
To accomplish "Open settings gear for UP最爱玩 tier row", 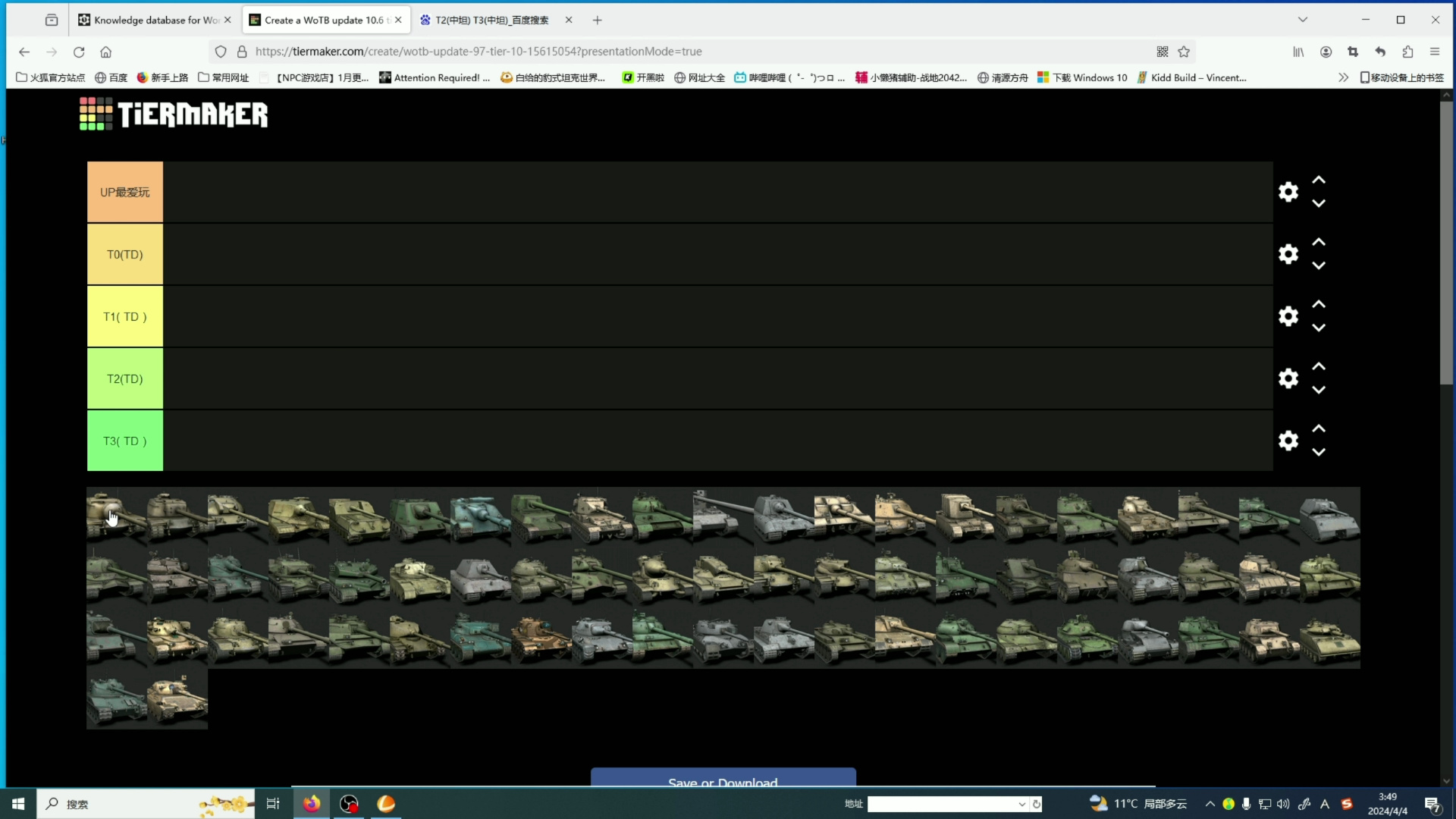I will coord(1288,192).
